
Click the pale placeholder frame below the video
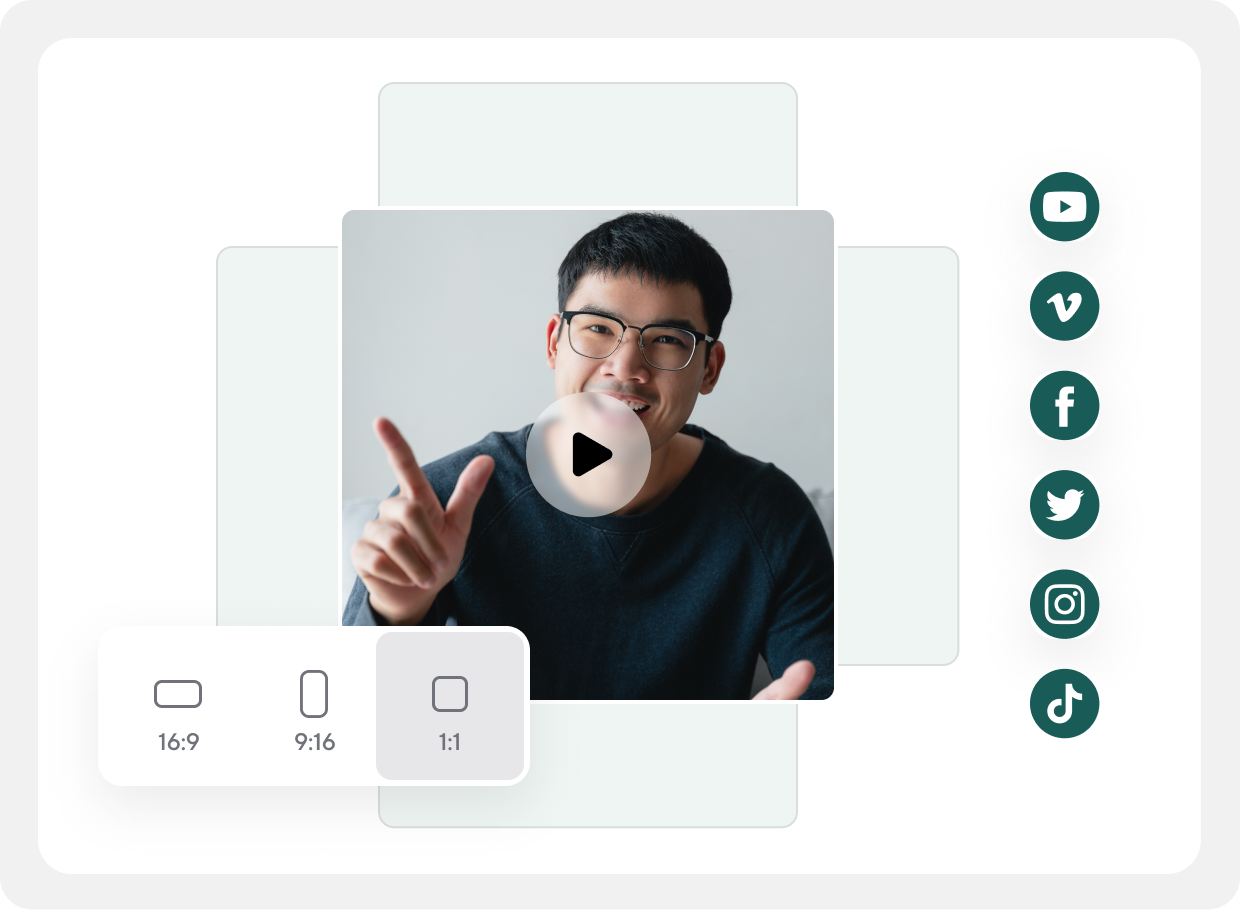point(662,765)
